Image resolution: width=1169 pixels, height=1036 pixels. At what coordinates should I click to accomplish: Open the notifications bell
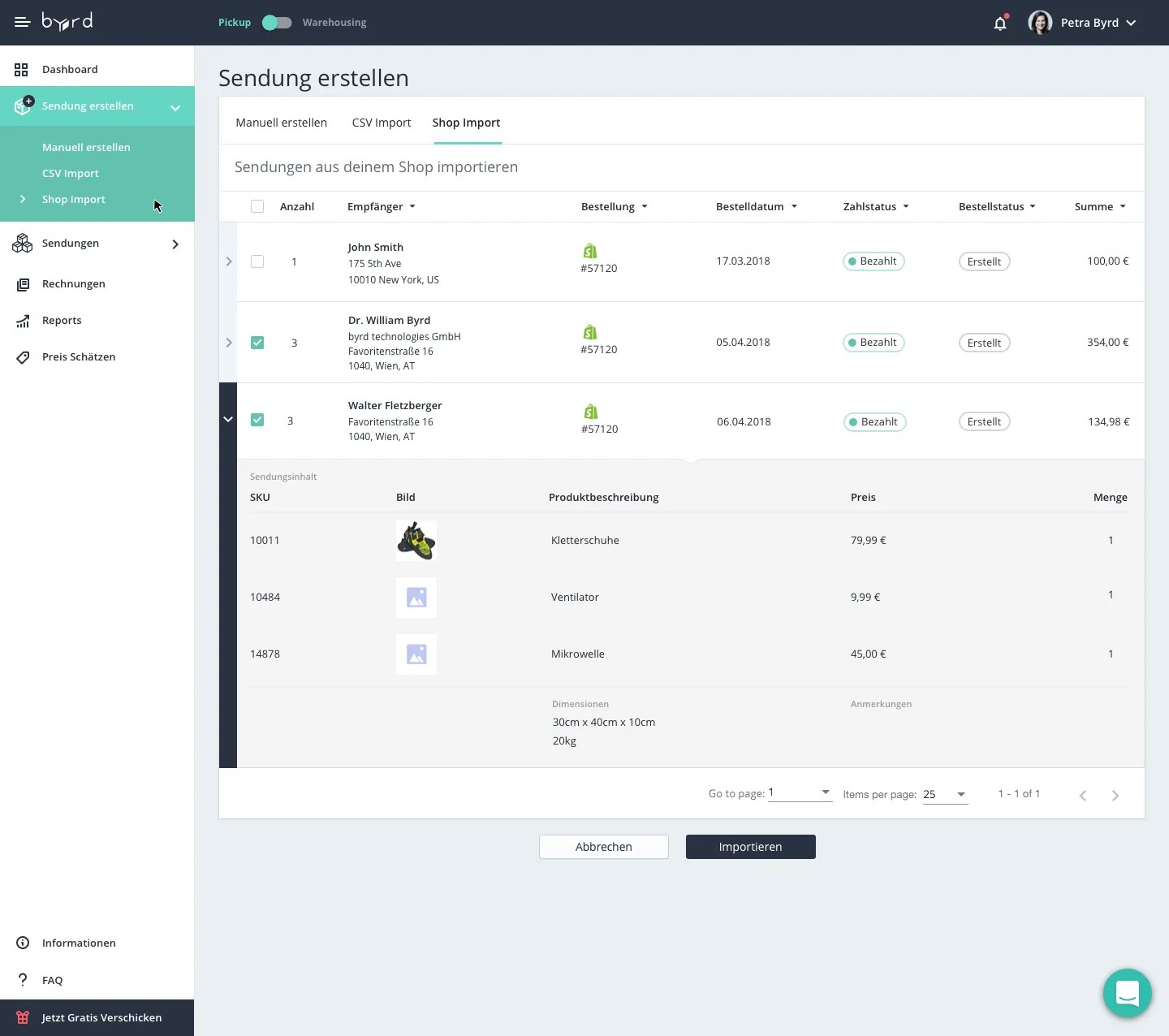coord(1000,23)
